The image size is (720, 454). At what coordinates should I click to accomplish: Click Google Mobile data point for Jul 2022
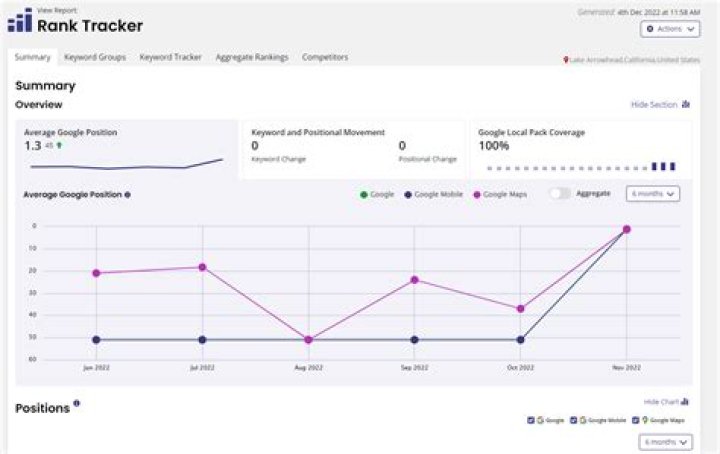[202, 340]
